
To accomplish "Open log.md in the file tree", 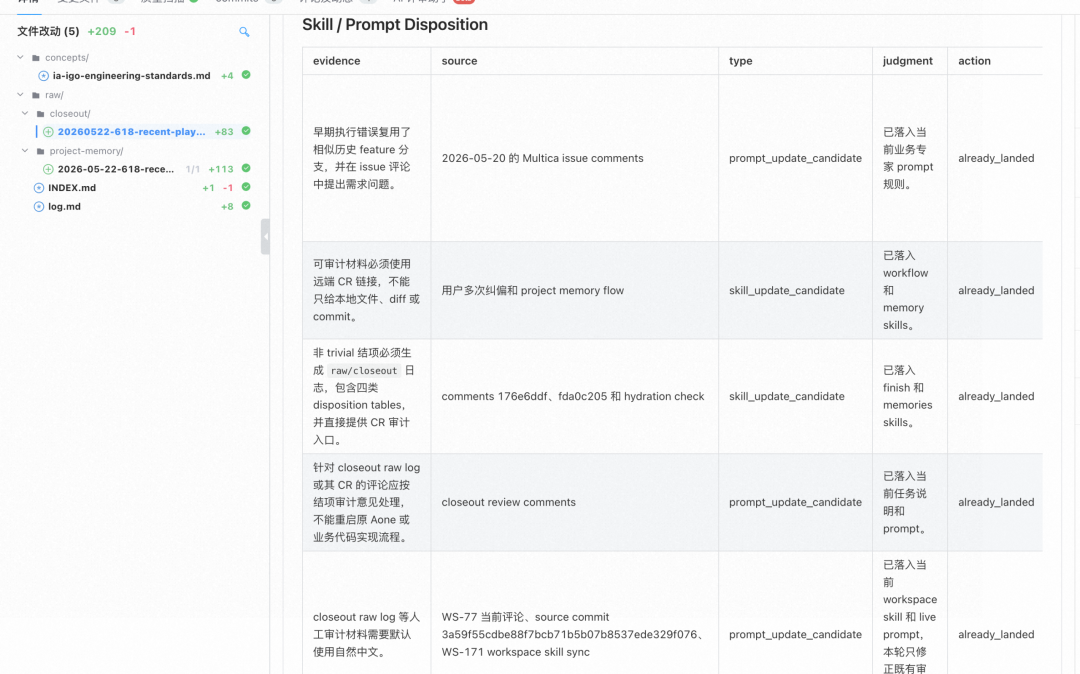I will (x=64, y=207).
